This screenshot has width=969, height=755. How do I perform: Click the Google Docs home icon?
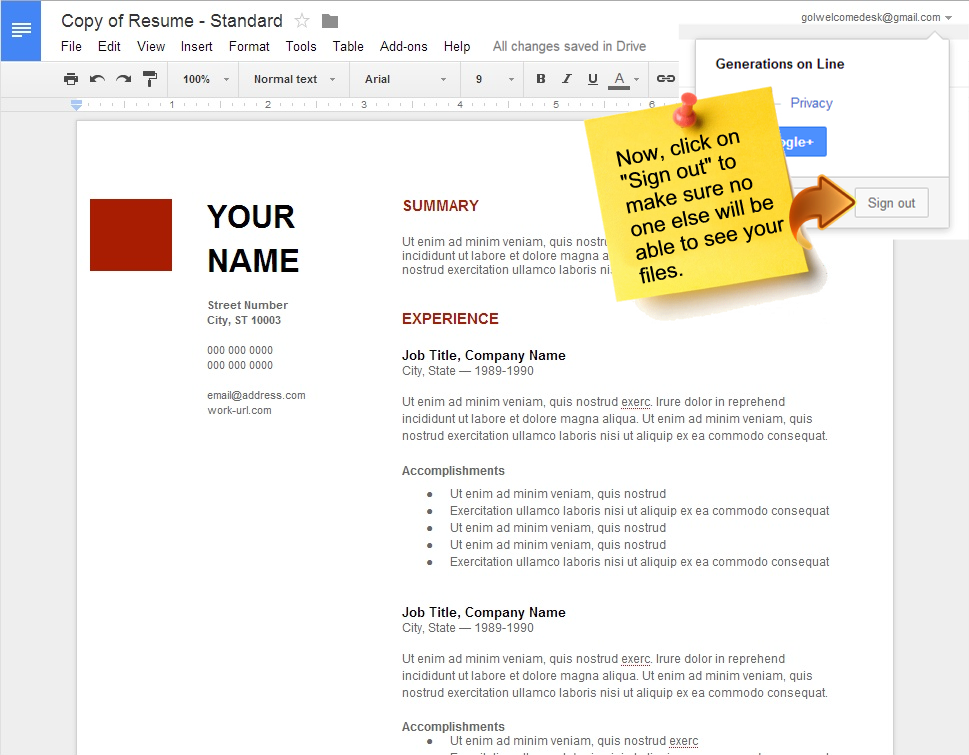point(21,30)
